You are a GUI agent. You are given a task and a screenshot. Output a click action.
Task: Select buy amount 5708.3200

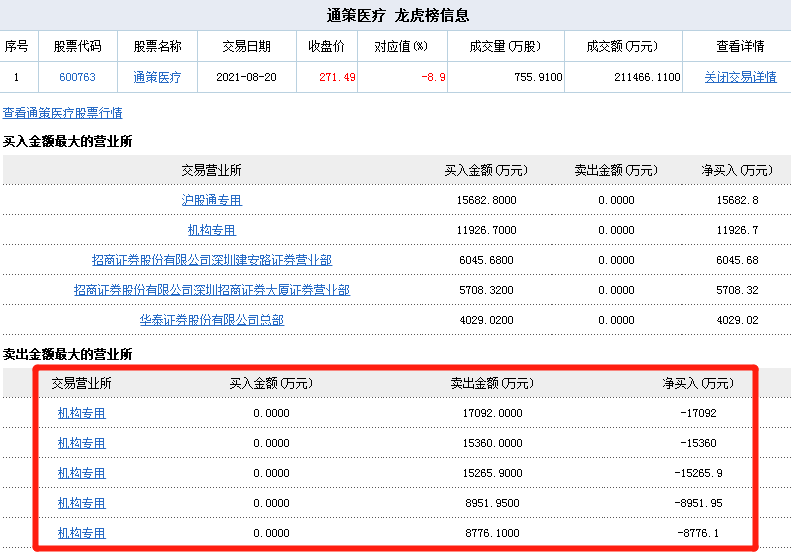tap(486, 290)
